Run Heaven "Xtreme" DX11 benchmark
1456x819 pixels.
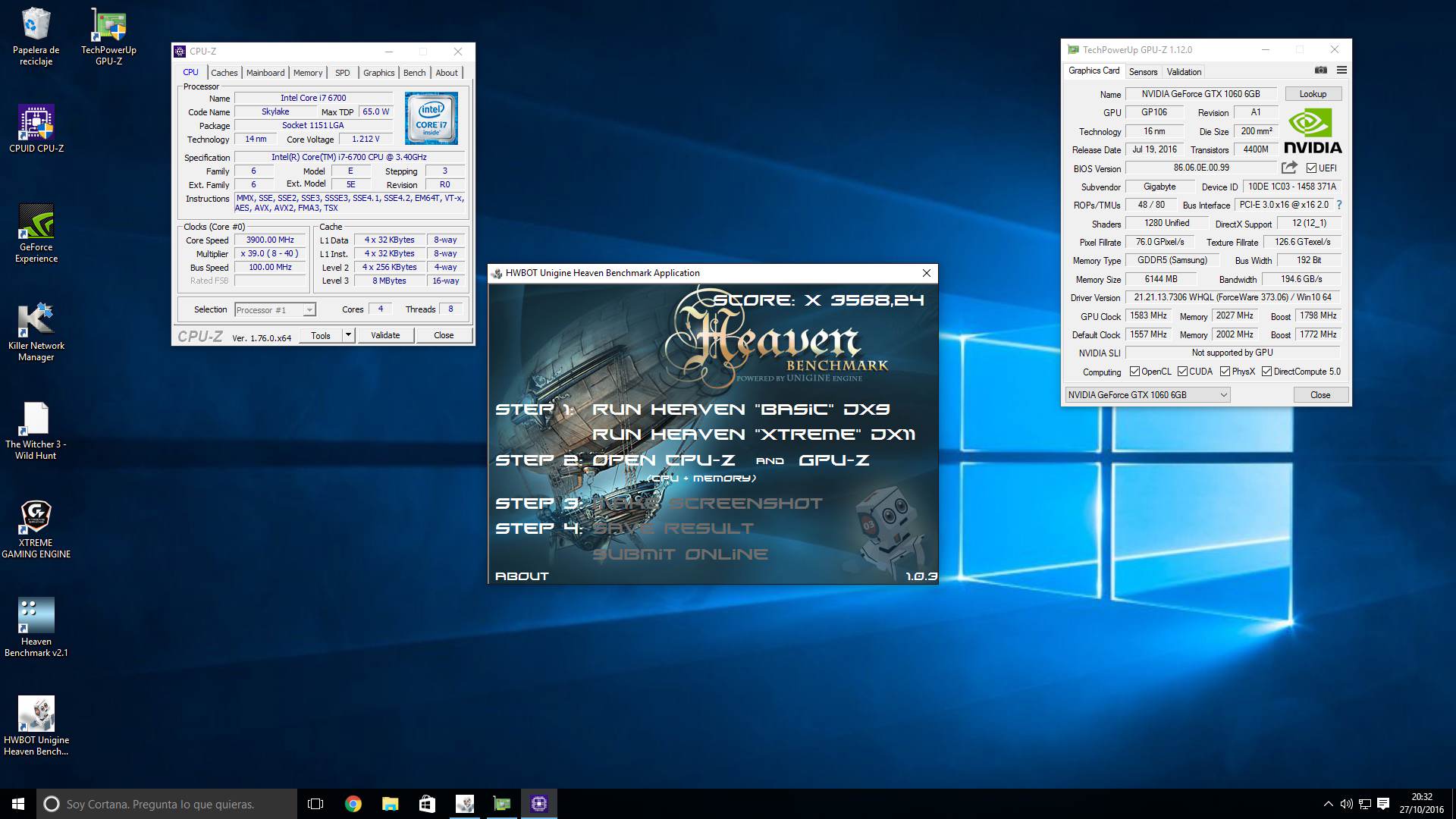click(x=753, y=435)
